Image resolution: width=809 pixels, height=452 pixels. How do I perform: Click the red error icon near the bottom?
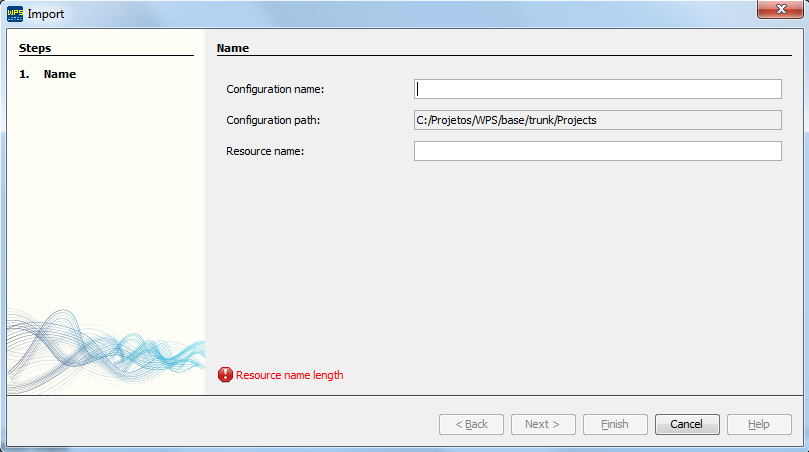click(x=225, y=375)
